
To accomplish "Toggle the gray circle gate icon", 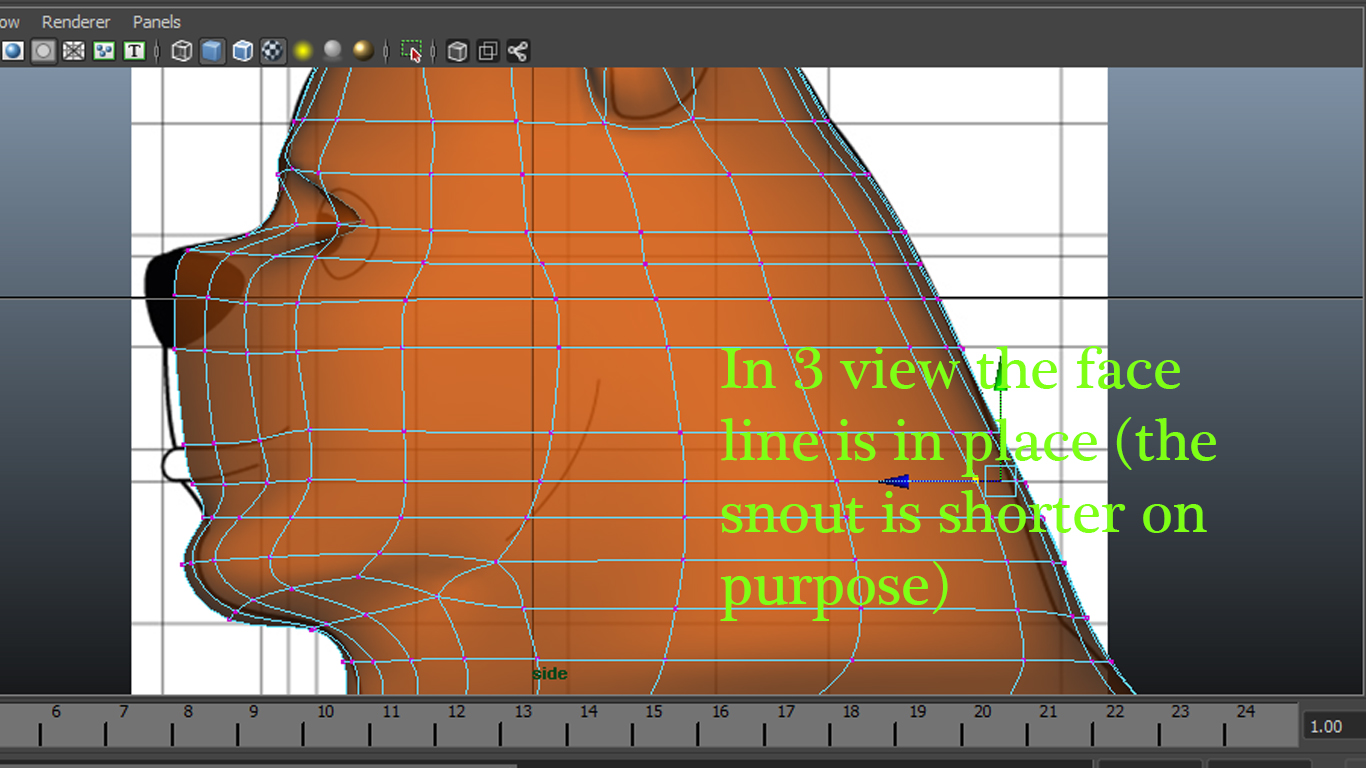I will [43, 51].
